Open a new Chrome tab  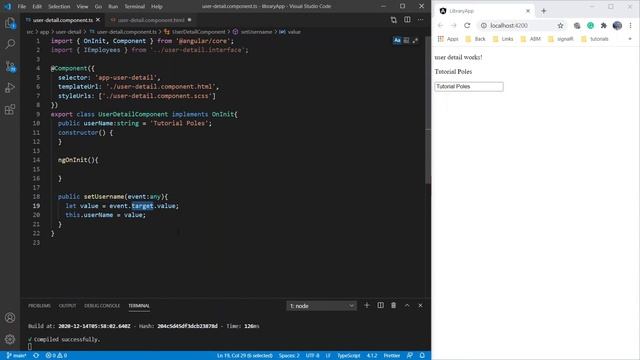point(544,11)
